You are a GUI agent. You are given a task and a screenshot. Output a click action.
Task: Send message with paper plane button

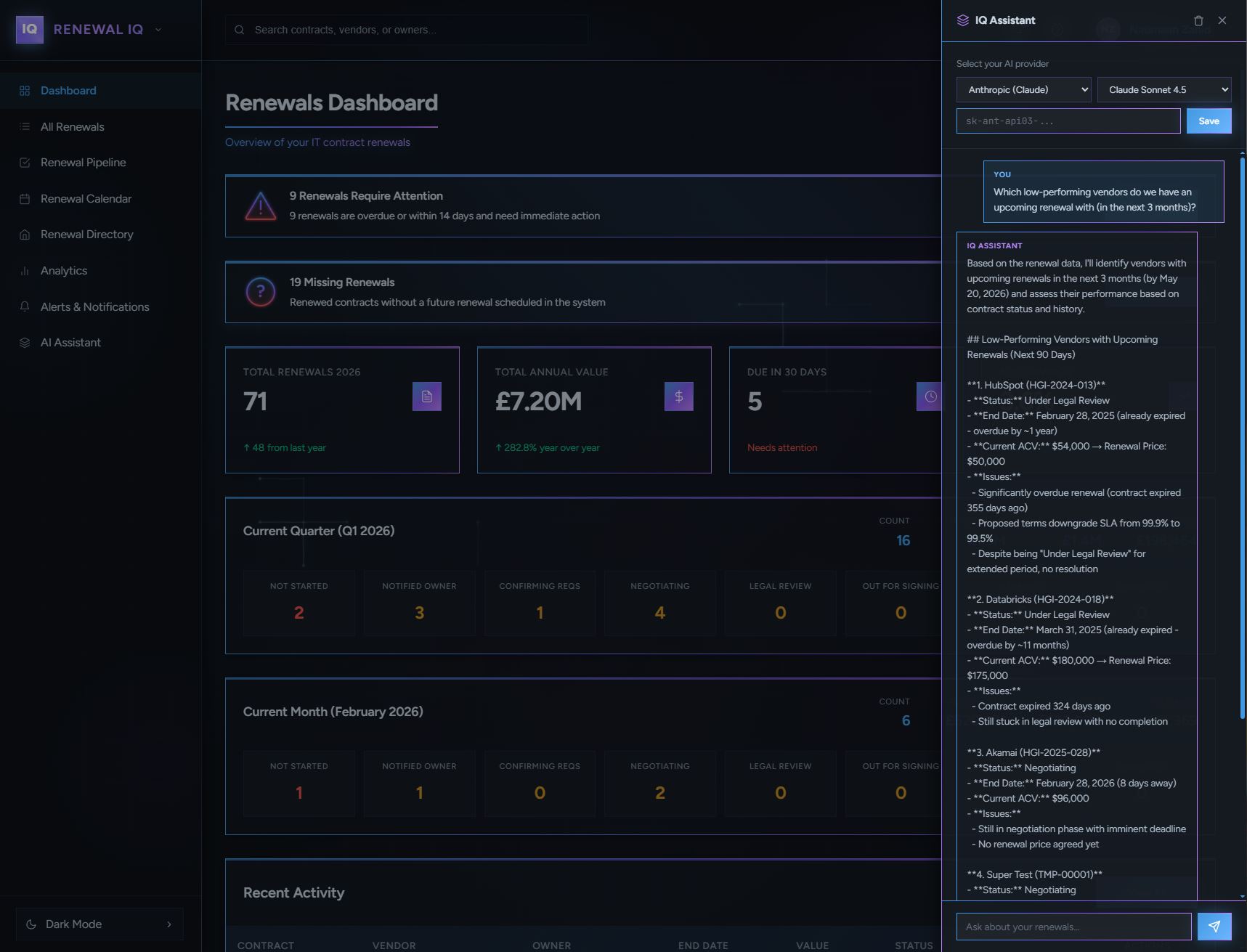coord(1214,927)
